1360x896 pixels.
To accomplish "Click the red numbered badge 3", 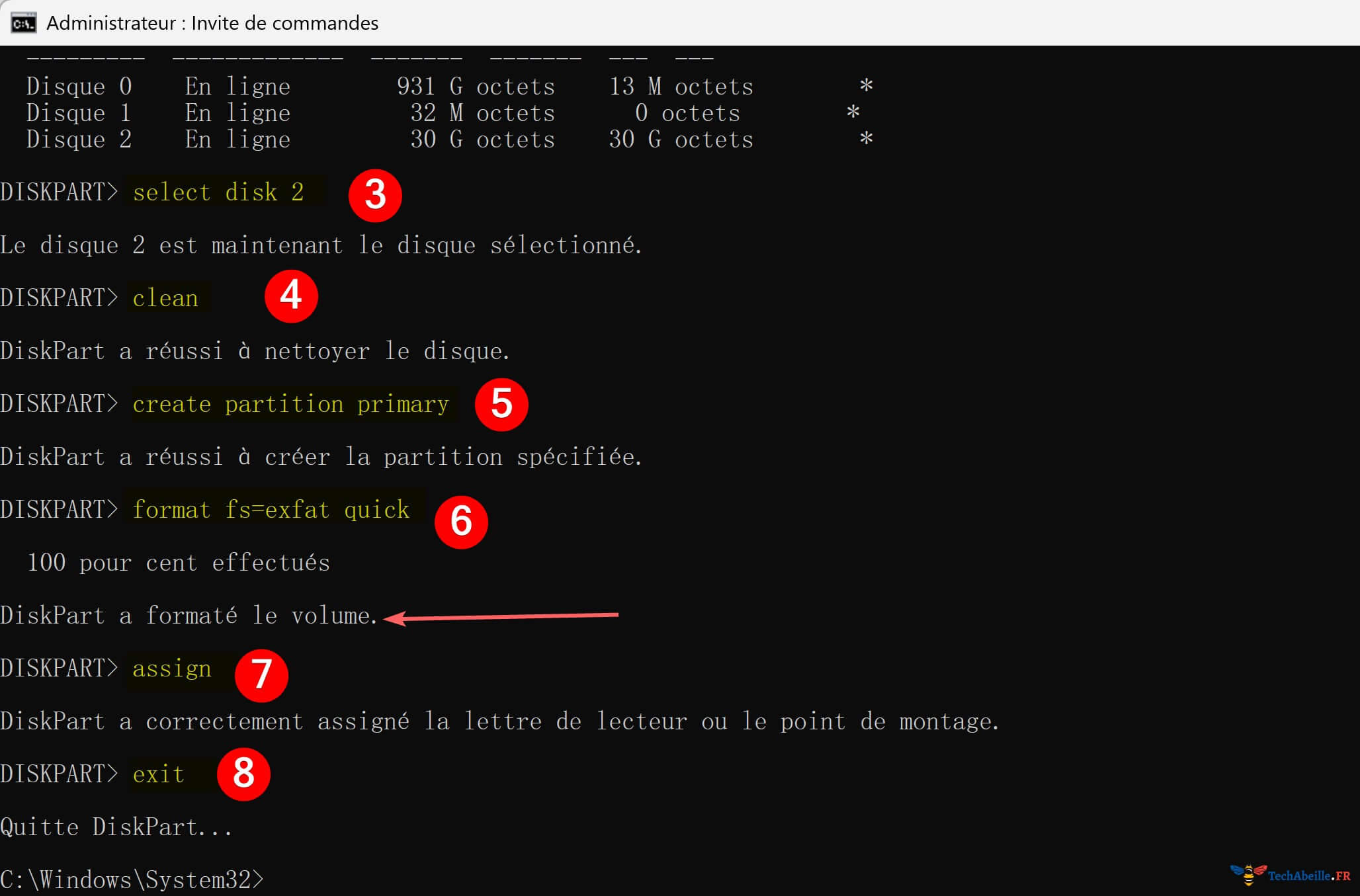I will click(x=374, y=194).
